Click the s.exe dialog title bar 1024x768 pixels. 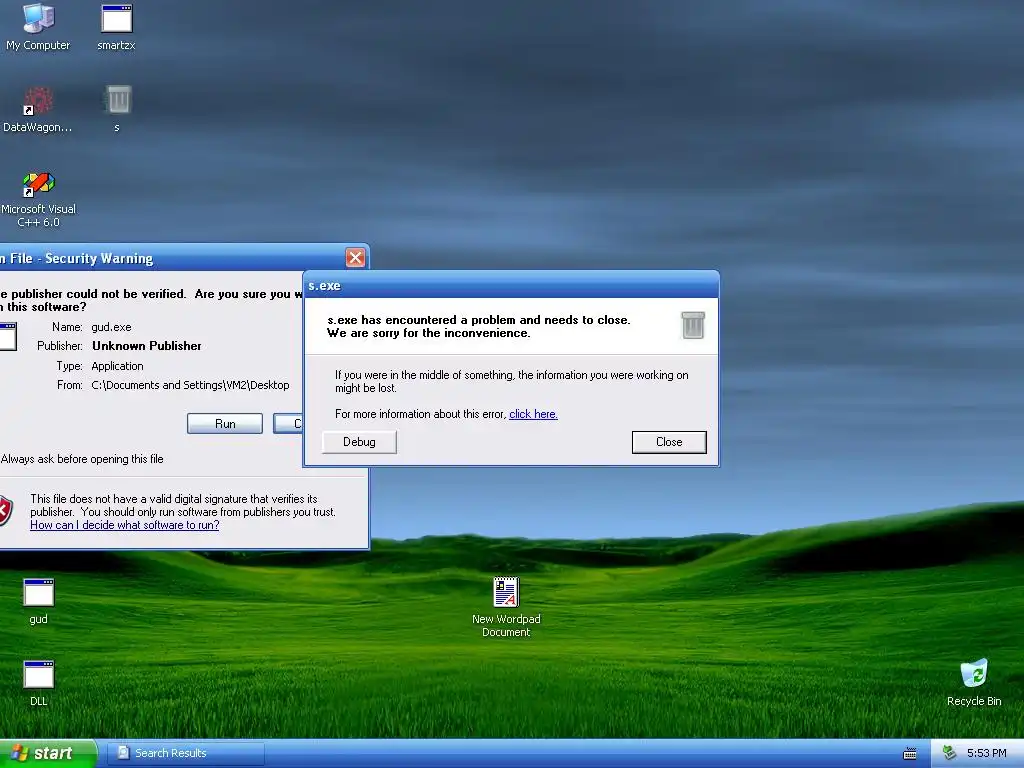coord(511,285)
